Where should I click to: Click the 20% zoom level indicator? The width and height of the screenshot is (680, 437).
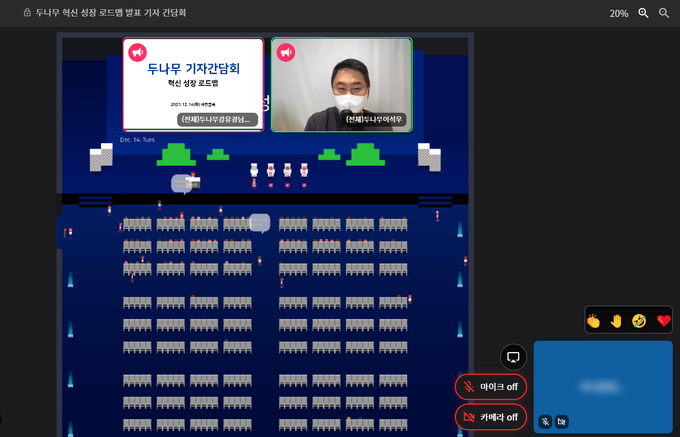click(x=619, y=13)
